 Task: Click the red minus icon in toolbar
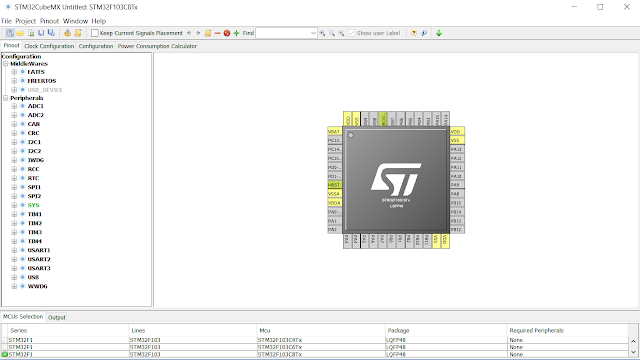coord(217,33)
